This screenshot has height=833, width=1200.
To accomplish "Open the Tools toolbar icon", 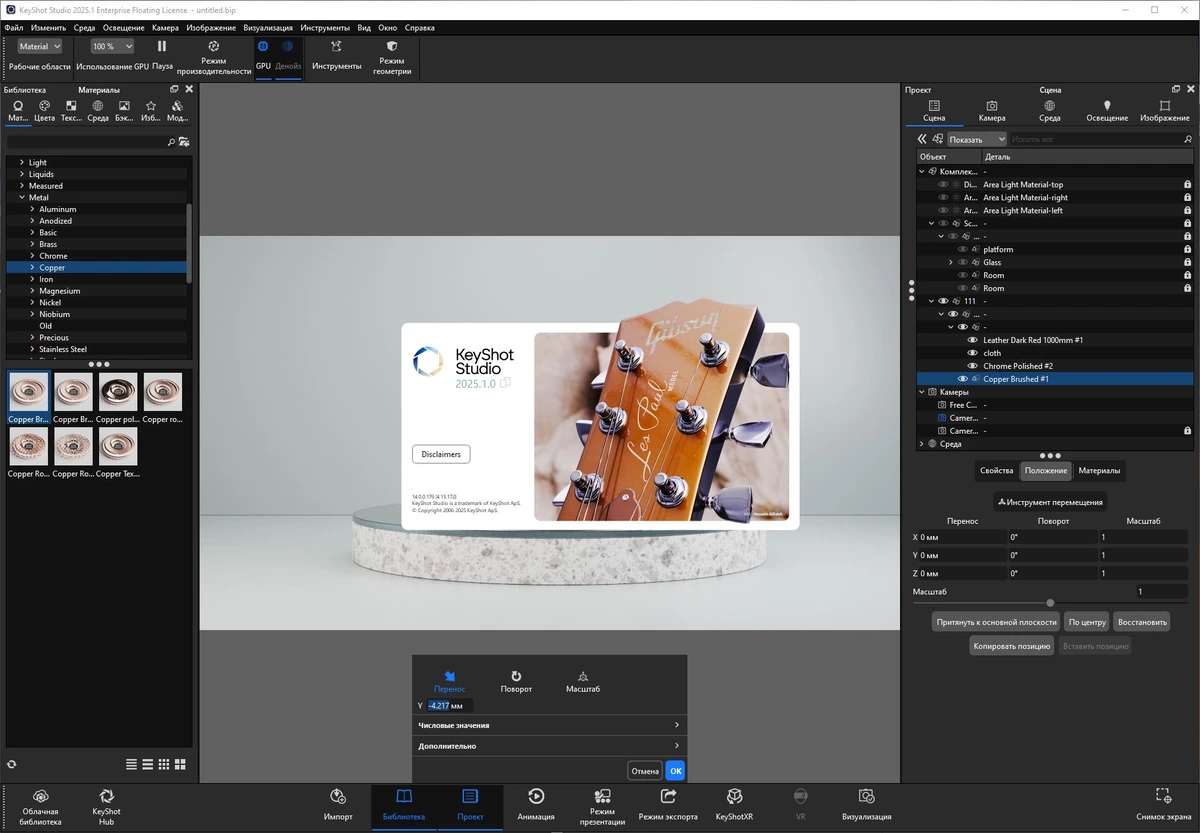I will 336,46.
